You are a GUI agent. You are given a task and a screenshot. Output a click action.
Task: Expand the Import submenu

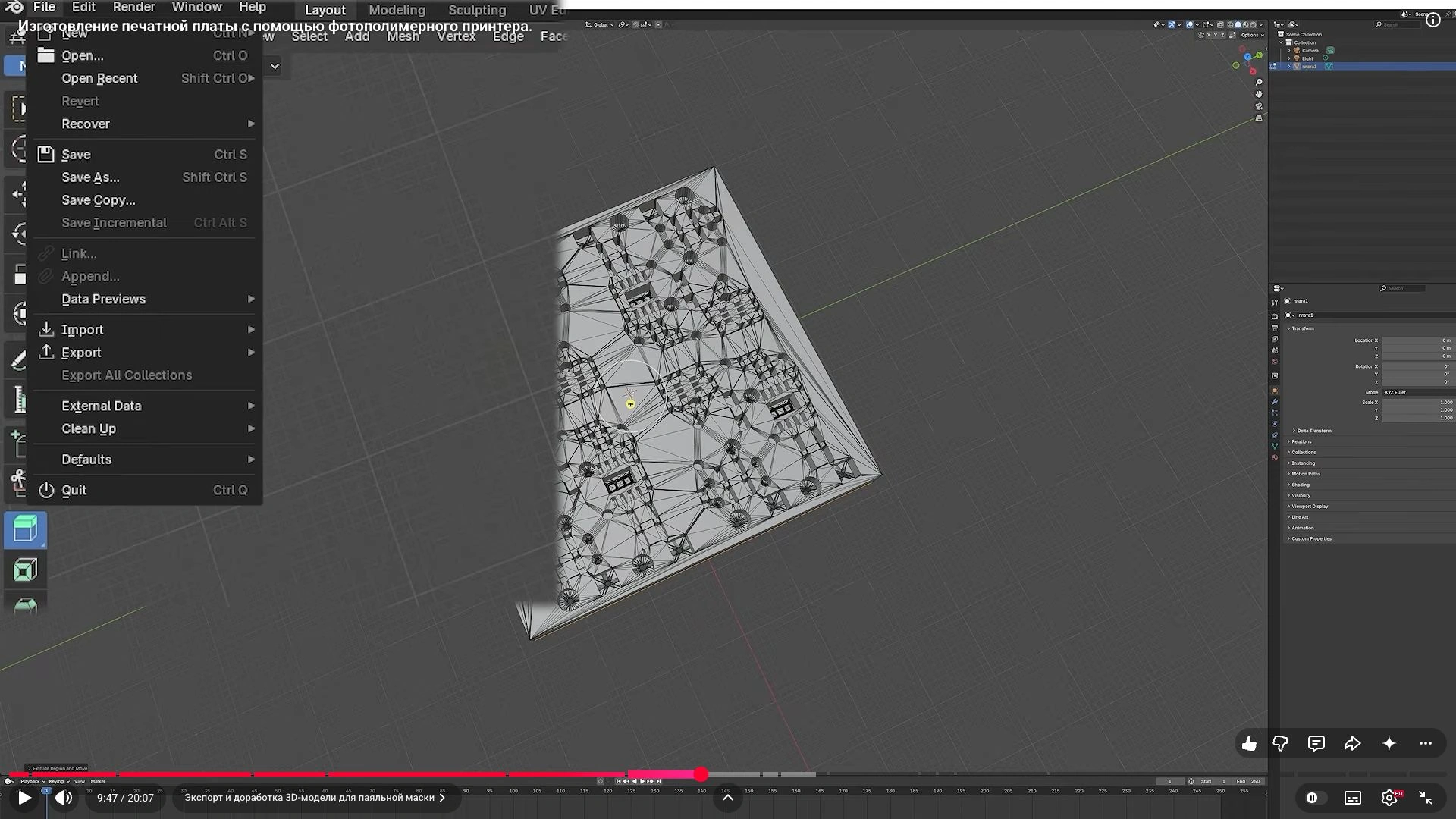[x=144, y=330]
